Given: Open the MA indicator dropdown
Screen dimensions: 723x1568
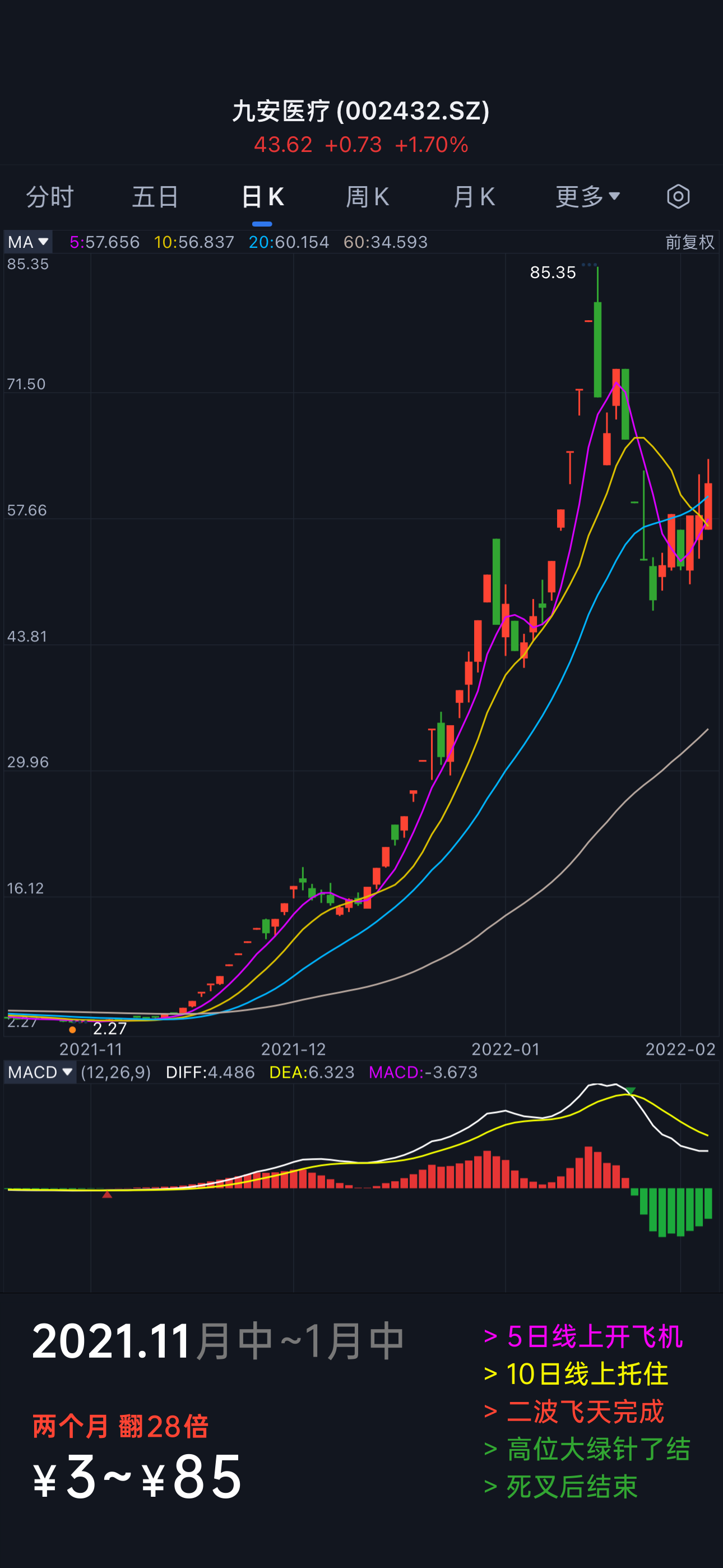Looking at the screenshot, I should [x=28, y=242].
